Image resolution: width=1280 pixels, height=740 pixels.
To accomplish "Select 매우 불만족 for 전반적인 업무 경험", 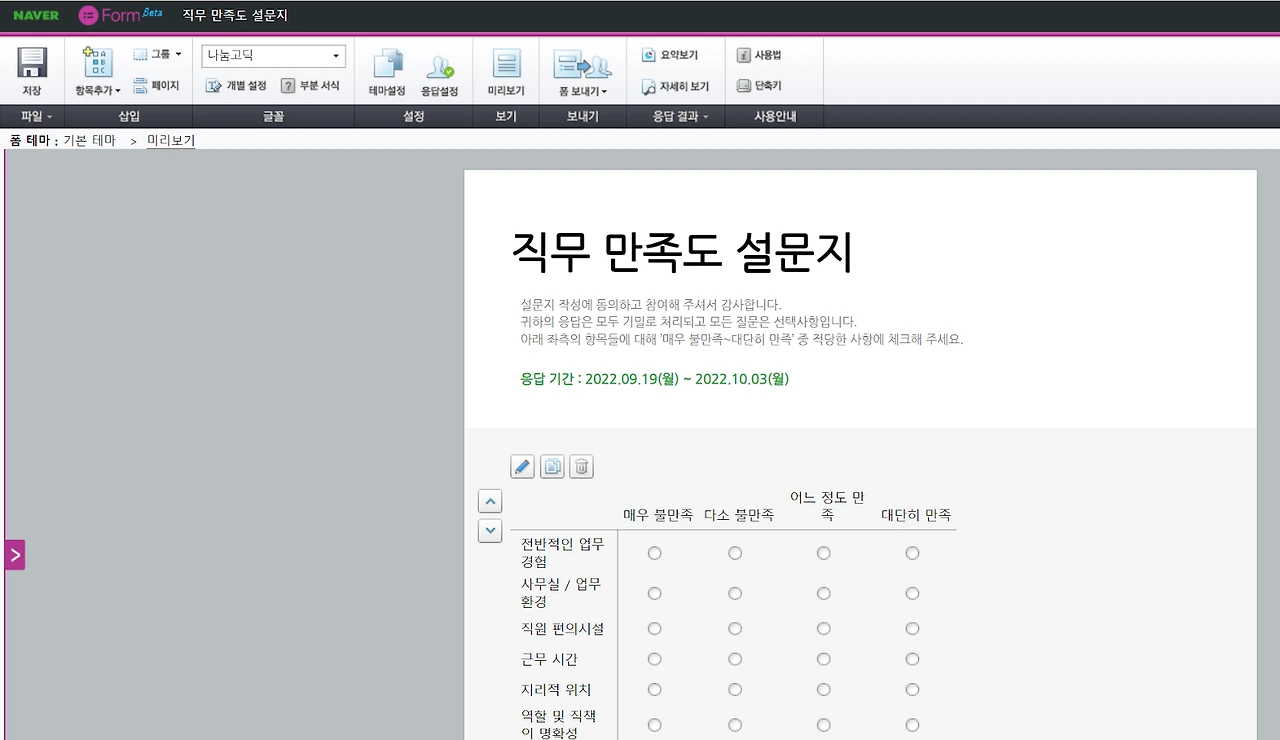I will [655, 553].
